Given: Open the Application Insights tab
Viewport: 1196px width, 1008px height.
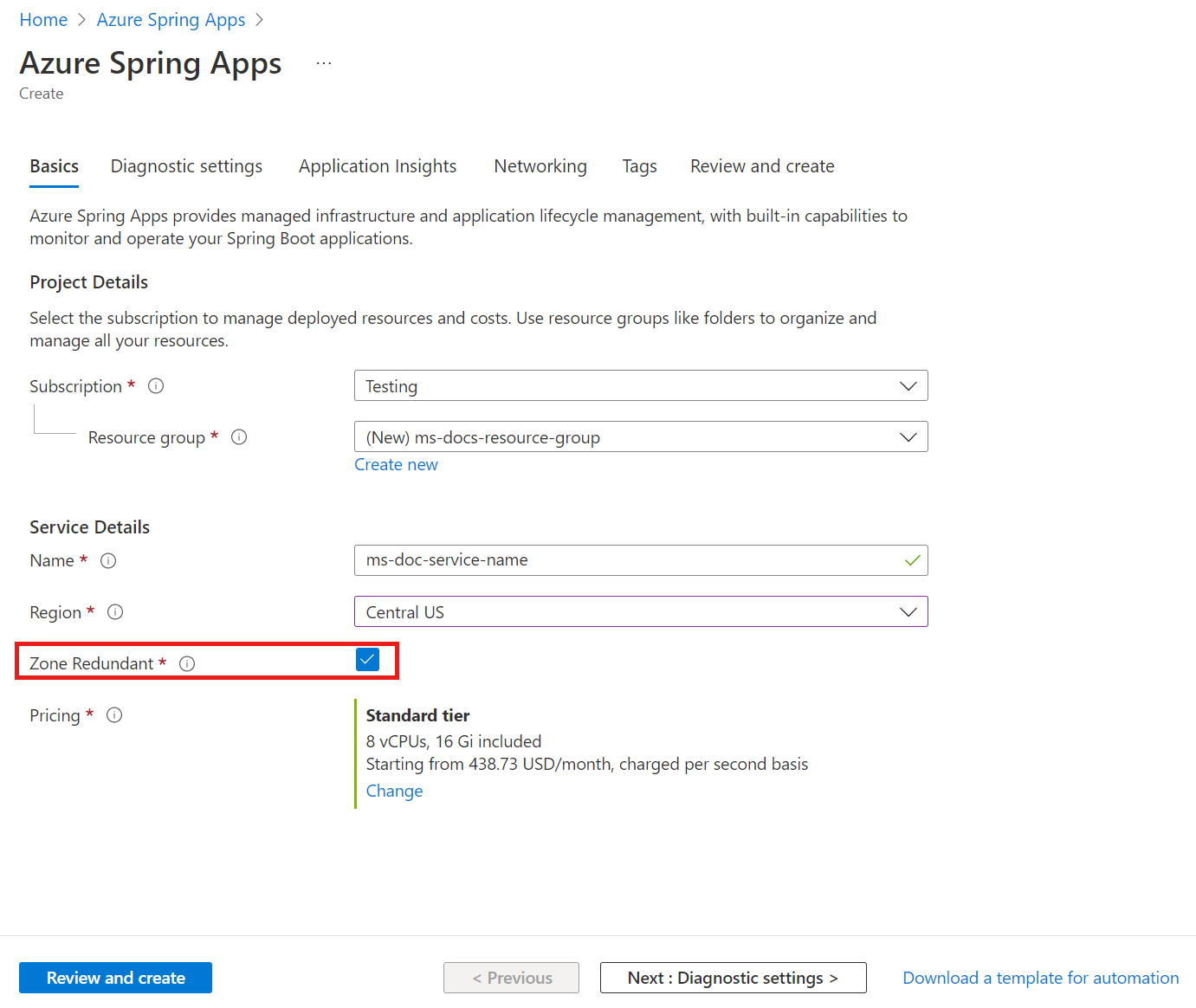Looking at the screenshot, I should 378,166.
